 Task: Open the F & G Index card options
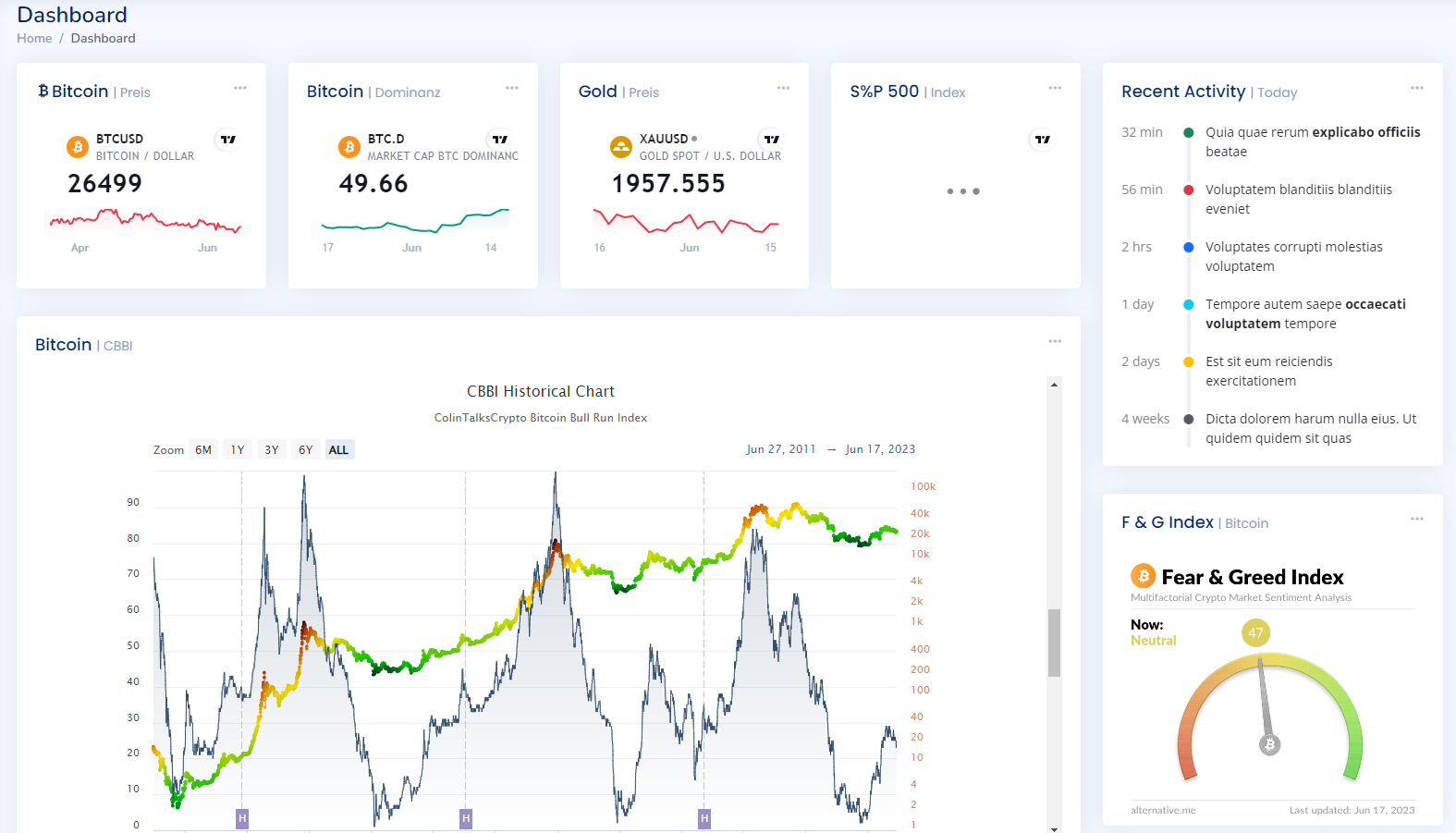(1416, 520)
